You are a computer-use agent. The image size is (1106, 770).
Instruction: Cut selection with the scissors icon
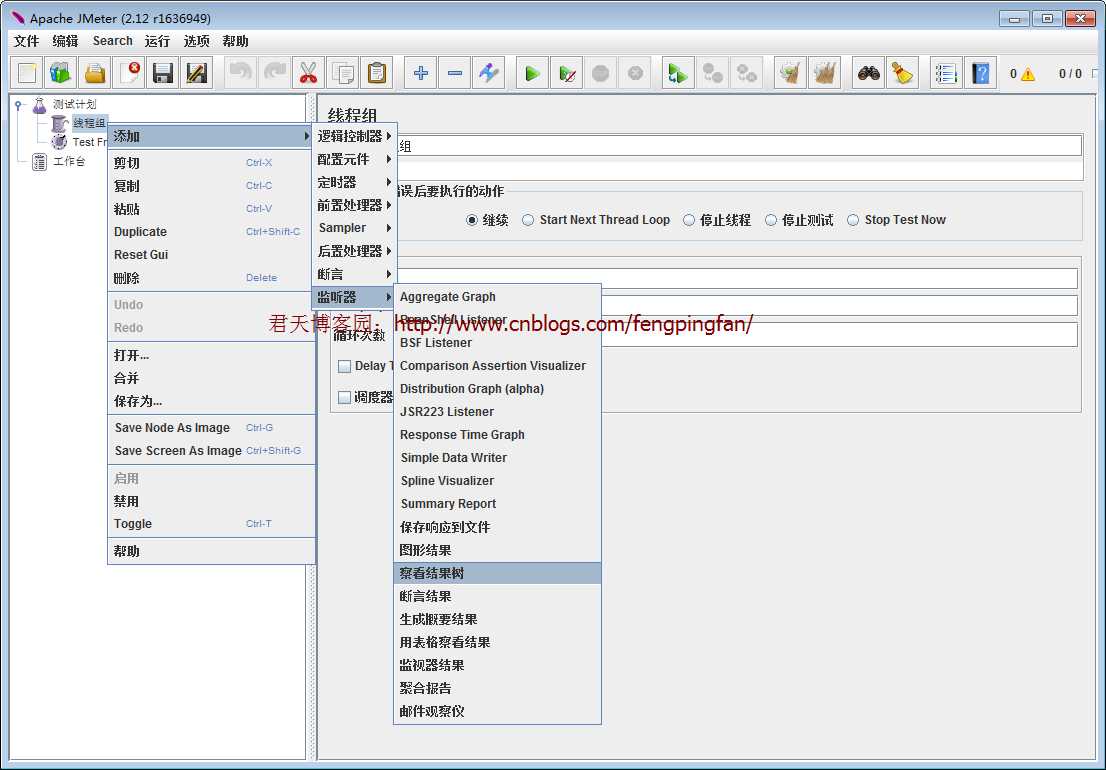tap(308, 73)
